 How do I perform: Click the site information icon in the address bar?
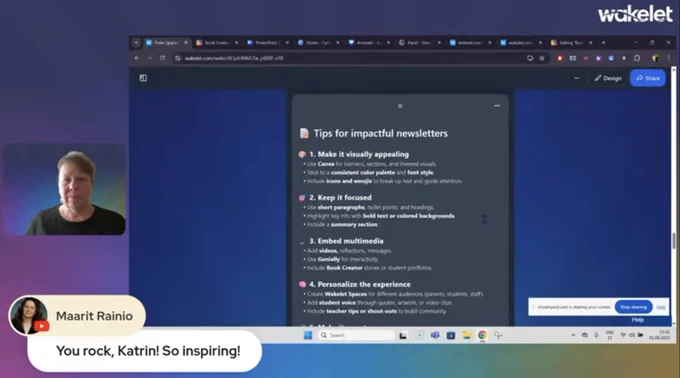tap(178, 58)
